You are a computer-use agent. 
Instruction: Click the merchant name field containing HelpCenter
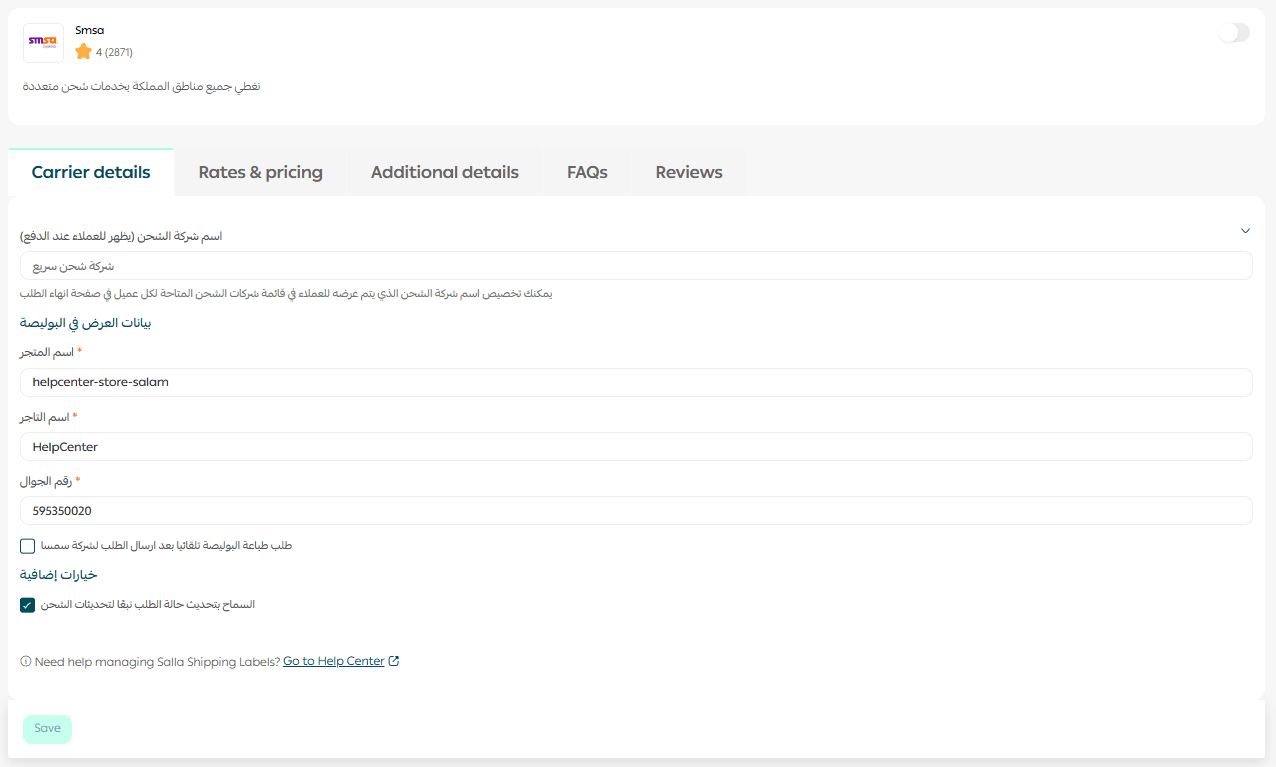(x=636, y=447)
